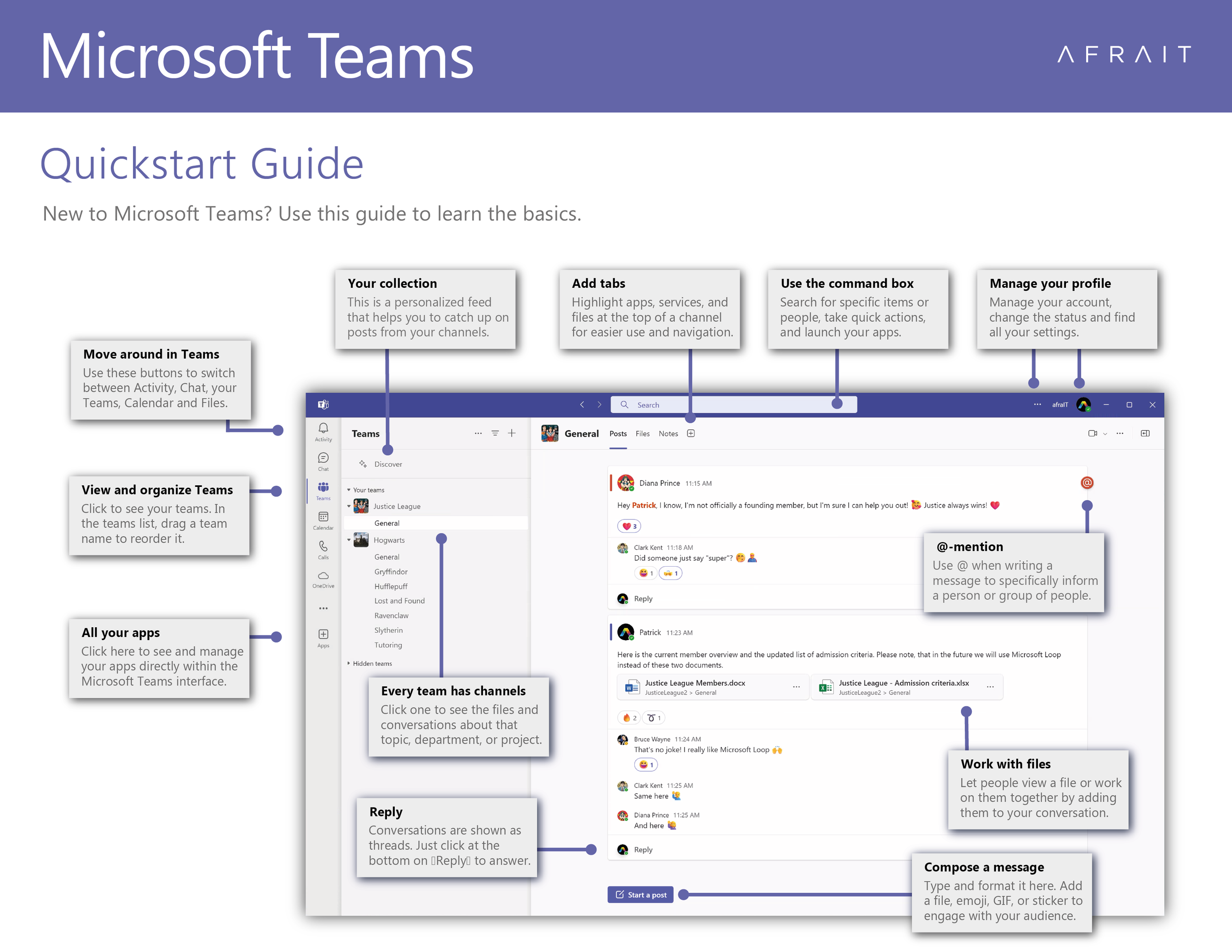Open the Calls phone icon
This screenshot has width=1232, height=952.
[323, 546]
